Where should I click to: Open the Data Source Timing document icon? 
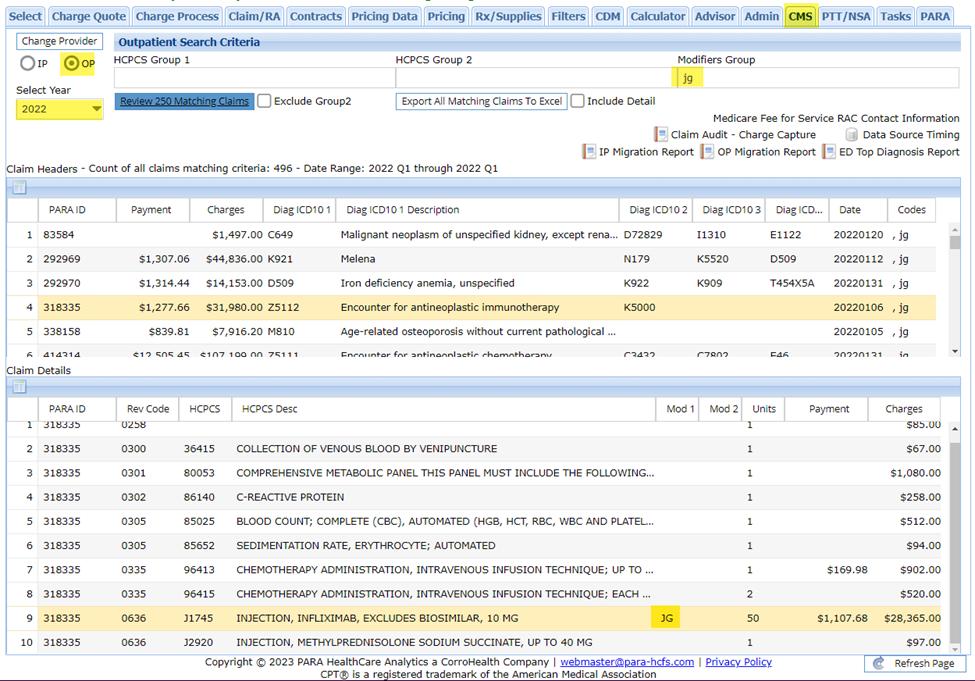point(852,135)
